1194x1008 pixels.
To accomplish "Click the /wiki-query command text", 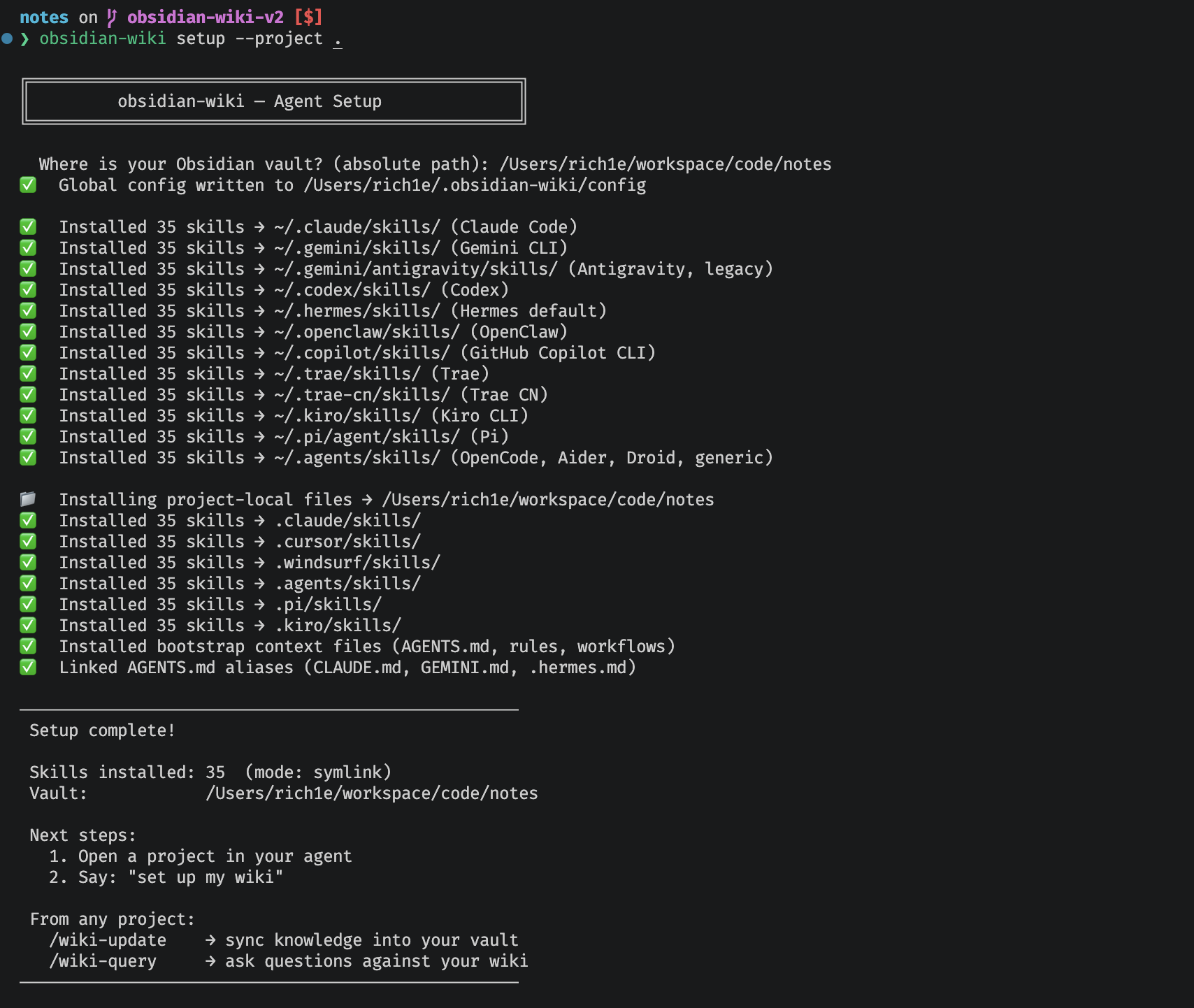I will point(103,961).
